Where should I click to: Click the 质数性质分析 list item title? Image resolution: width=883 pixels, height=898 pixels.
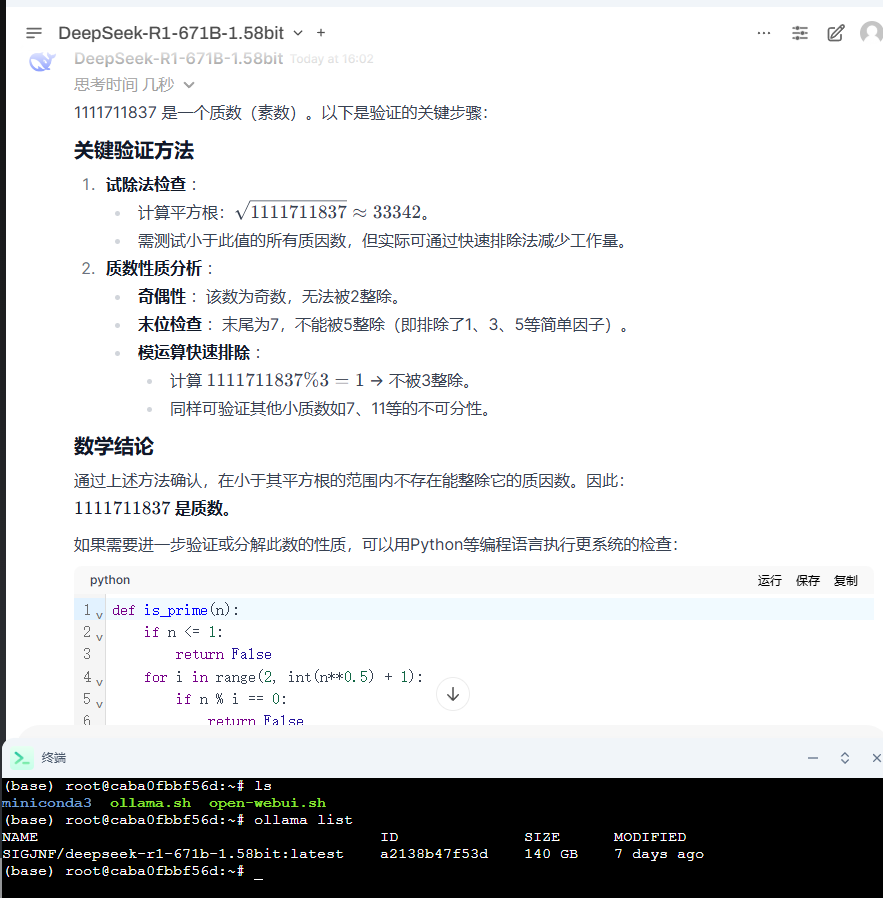click(x=153, y=268)
